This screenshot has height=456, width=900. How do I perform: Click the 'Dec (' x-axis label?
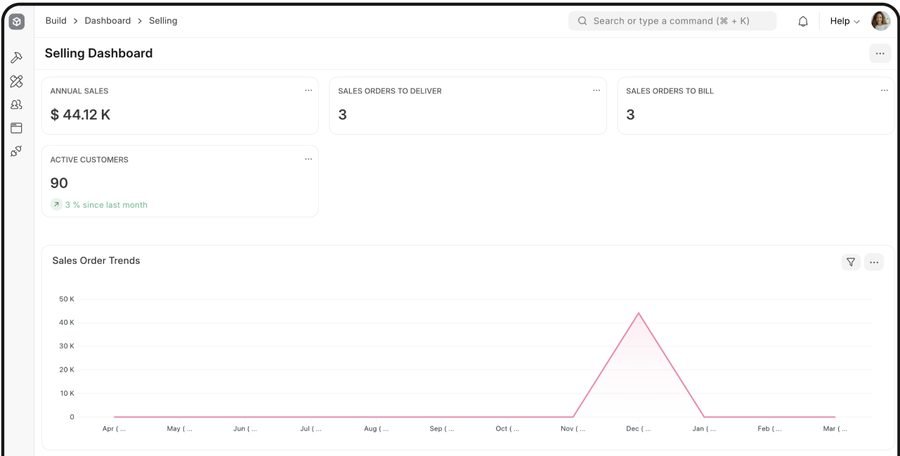tap(638, 429)
